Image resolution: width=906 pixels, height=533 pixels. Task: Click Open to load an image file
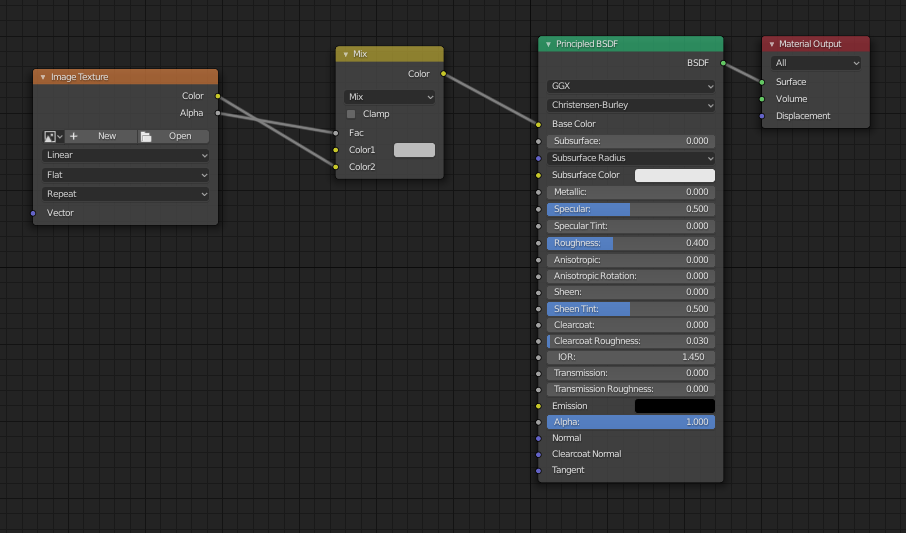173,136
